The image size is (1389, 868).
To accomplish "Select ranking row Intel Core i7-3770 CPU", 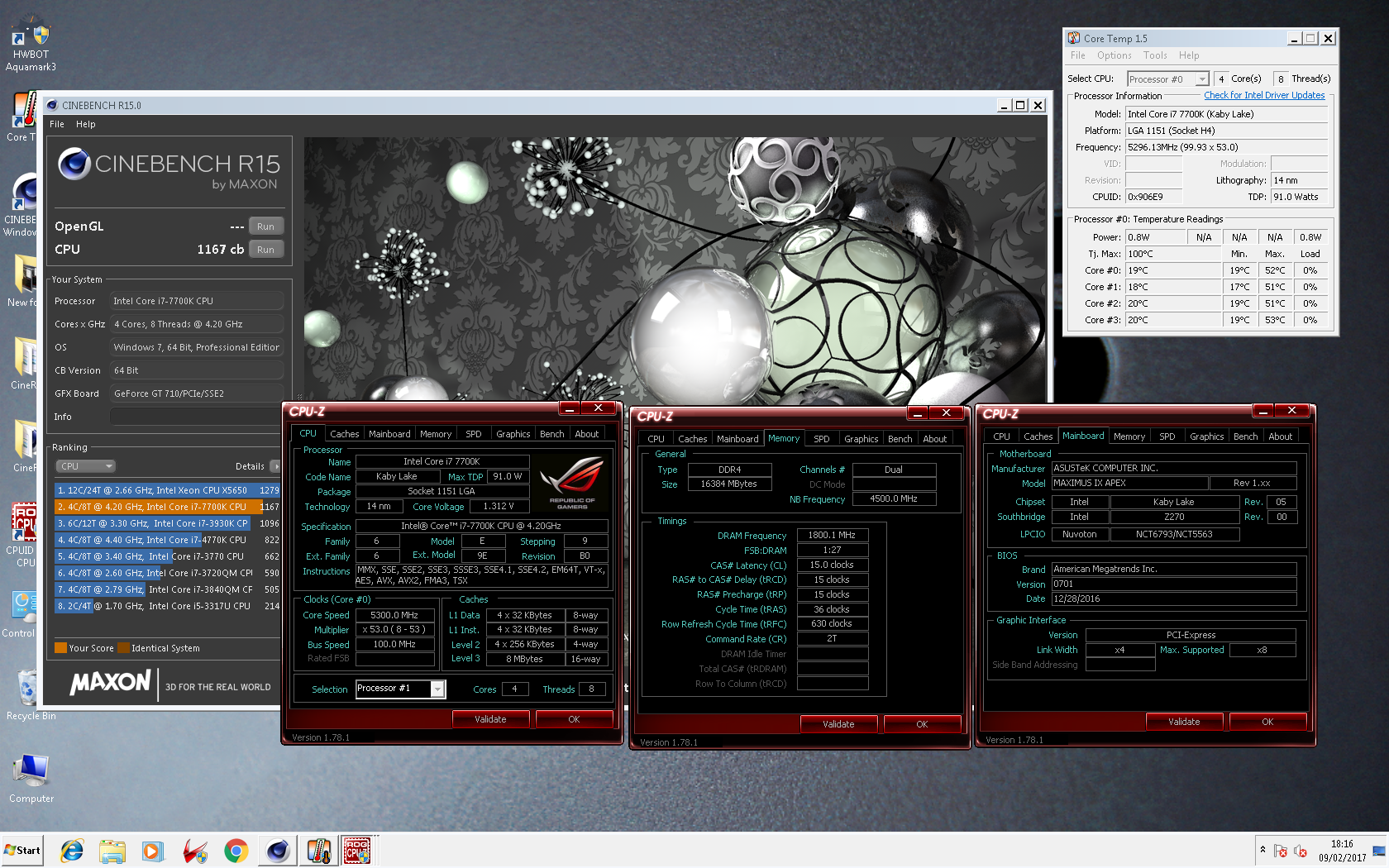I will [x=168, y=556].
